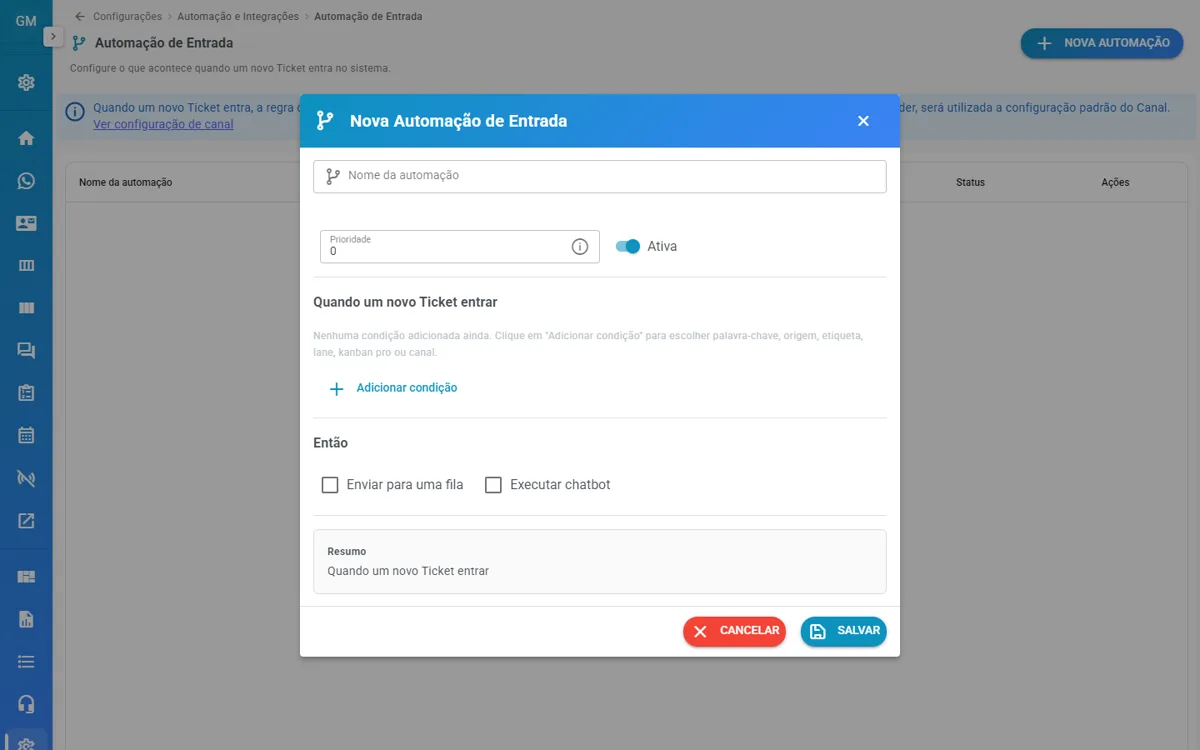Click the NOVA AUTOMAÇÃO button
Image resolution: width=1200 pixels, height=750 pixels.
[x=1102, y=44]
